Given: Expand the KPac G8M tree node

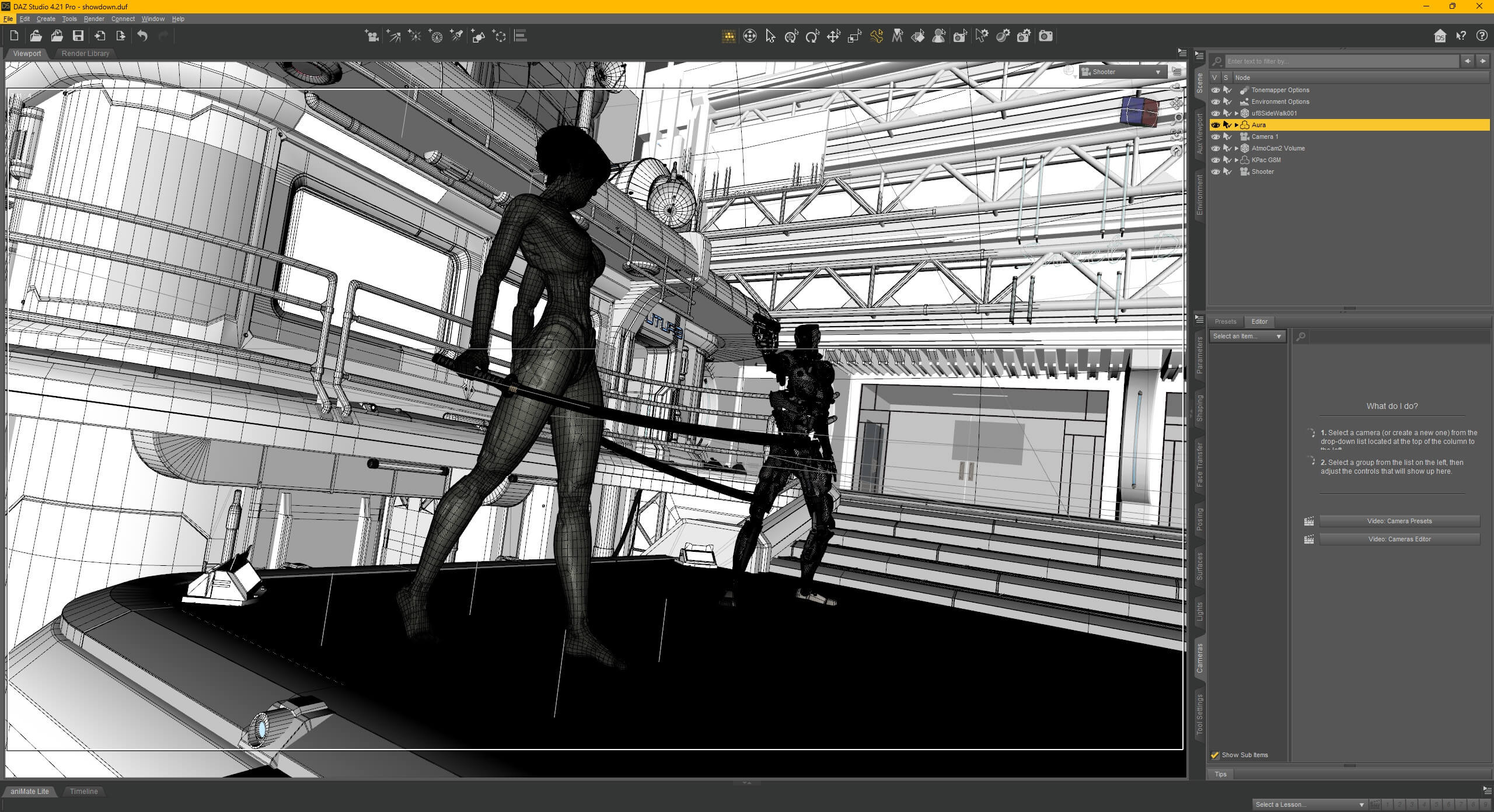Looking at the screenshot, I should pyautogui.click(x=1236, y=160).
